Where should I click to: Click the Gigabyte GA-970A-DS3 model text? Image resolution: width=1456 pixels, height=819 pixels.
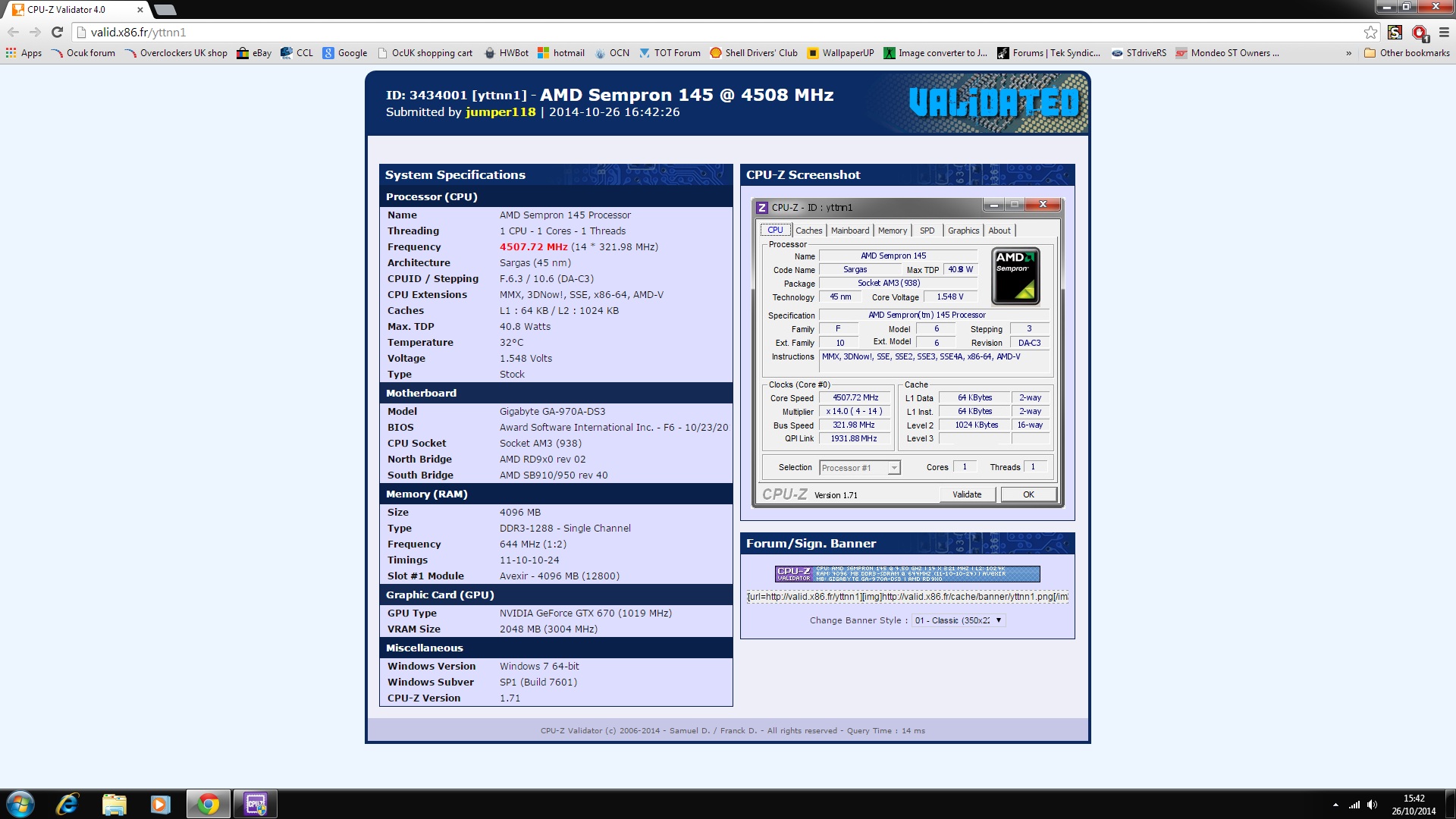pyautogui.click(x=552, y=412)
